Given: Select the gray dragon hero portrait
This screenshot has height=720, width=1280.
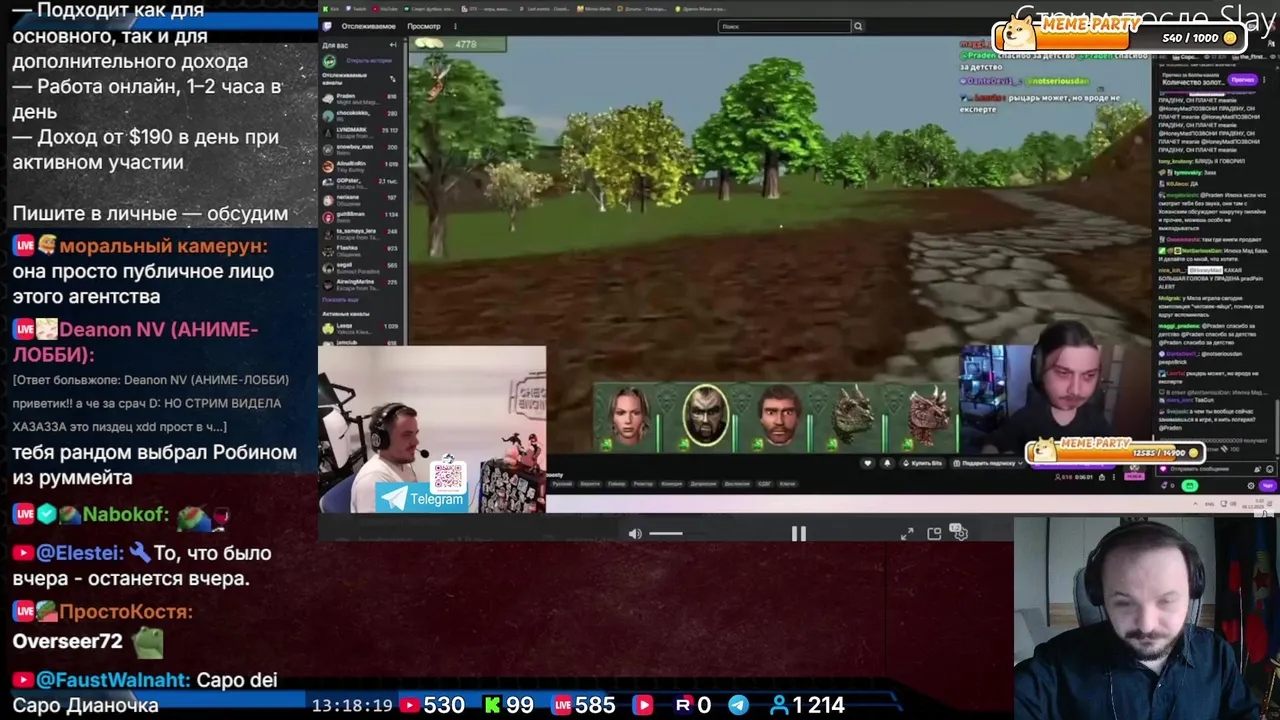Looking at the screenshot, I should (x=853, y=414).
